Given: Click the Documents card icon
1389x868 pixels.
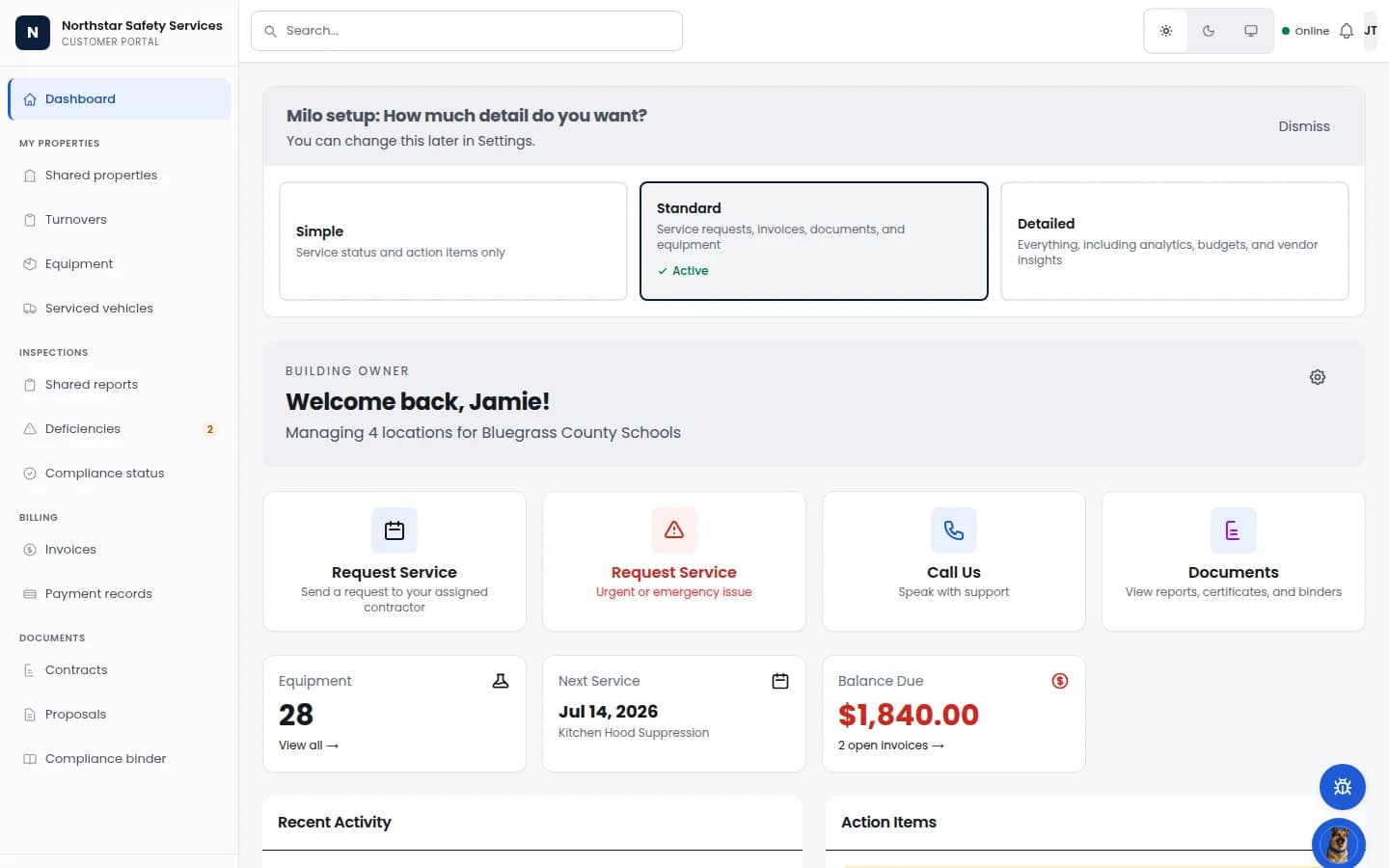Looking at the screenshot, I should pos(1234,530).
